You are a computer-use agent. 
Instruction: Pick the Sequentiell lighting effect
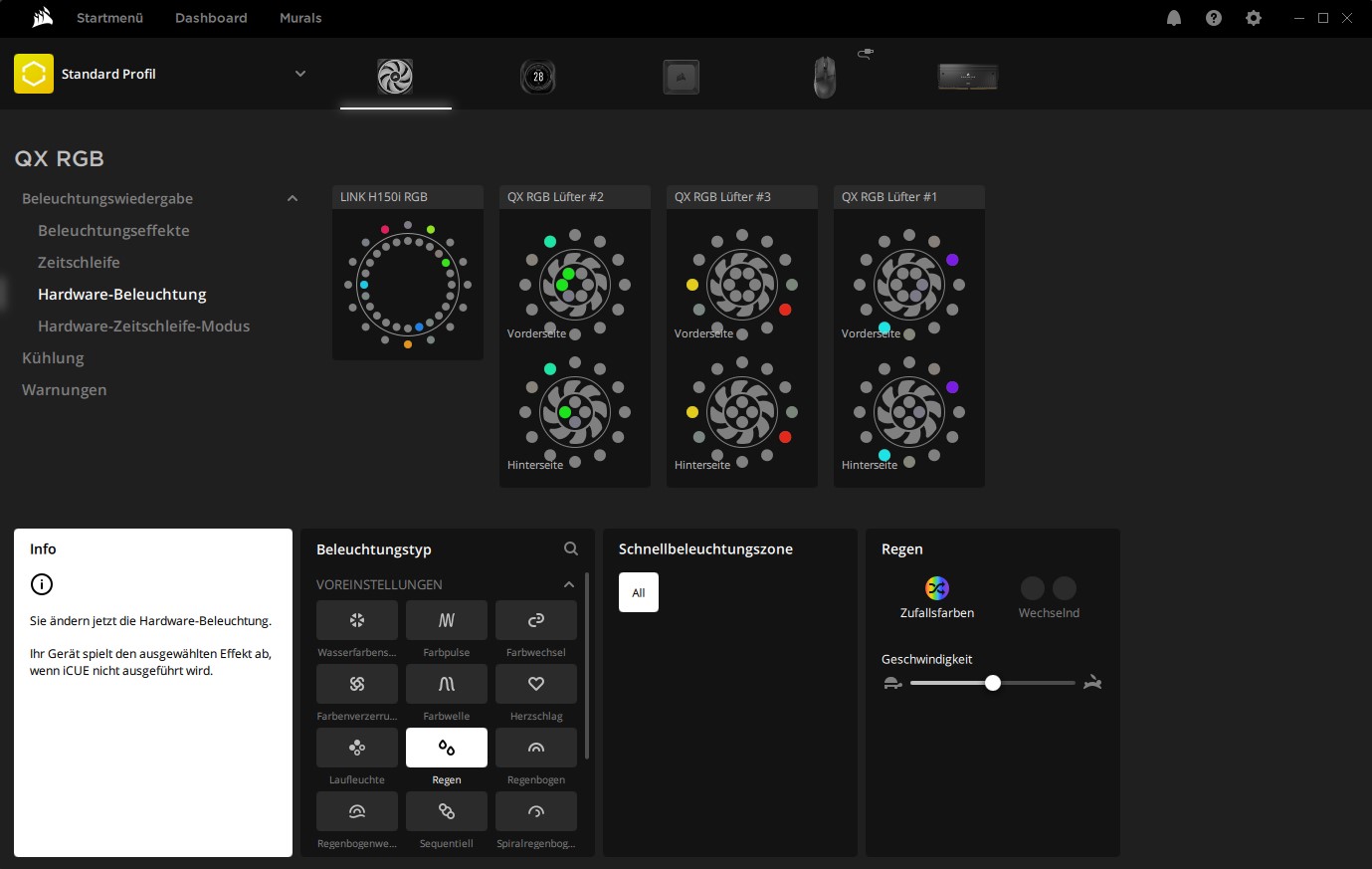[x=447, y=811]
